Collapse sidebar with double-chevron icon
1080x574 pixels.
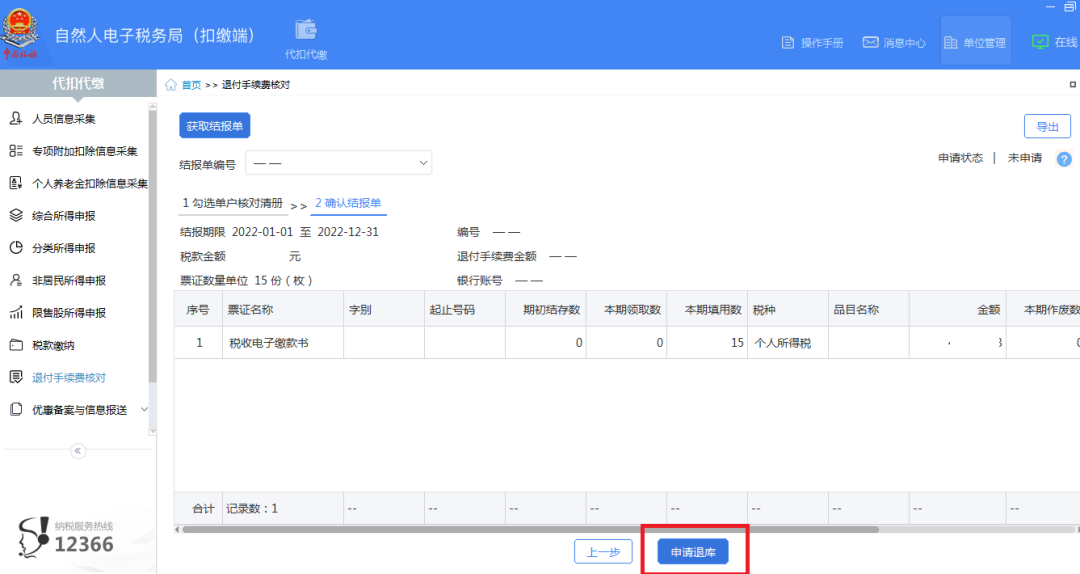[78, 451]
